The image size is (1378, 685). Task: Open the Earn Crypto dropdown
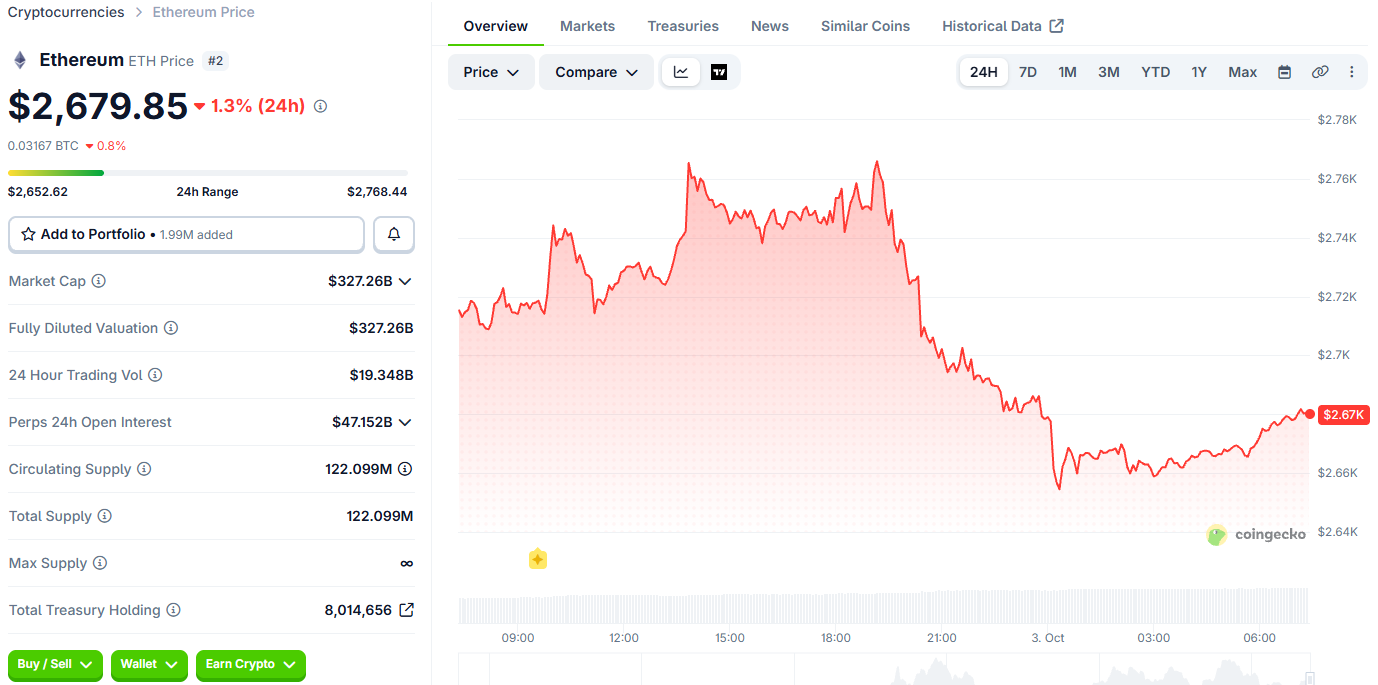(251, 664)
